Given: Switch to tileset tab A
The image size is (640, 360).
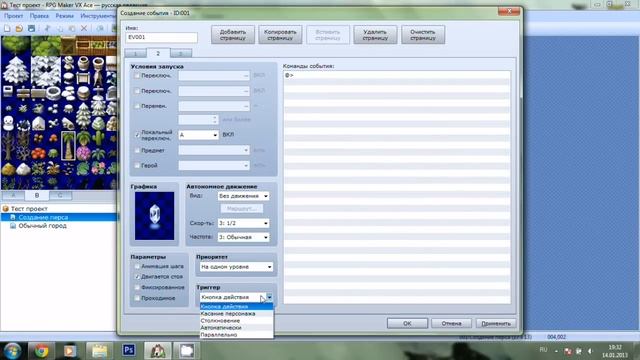Looking at the screenshot, I should (x=13, y=195).
